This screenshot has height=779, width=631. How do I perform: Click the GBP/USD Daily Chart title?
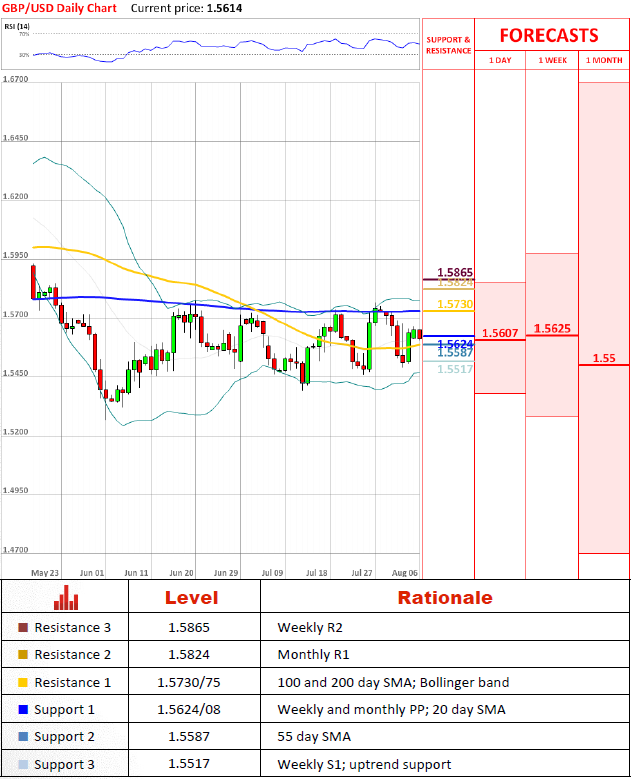point(58,8)
